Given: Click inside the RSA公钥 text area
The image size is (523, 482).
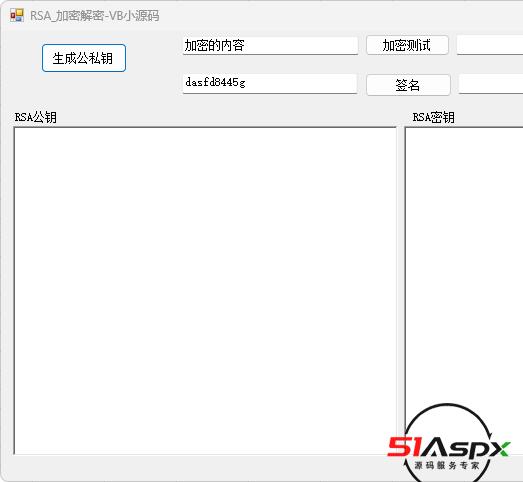Looking at the screenshot, I should (x=205, y=290).
